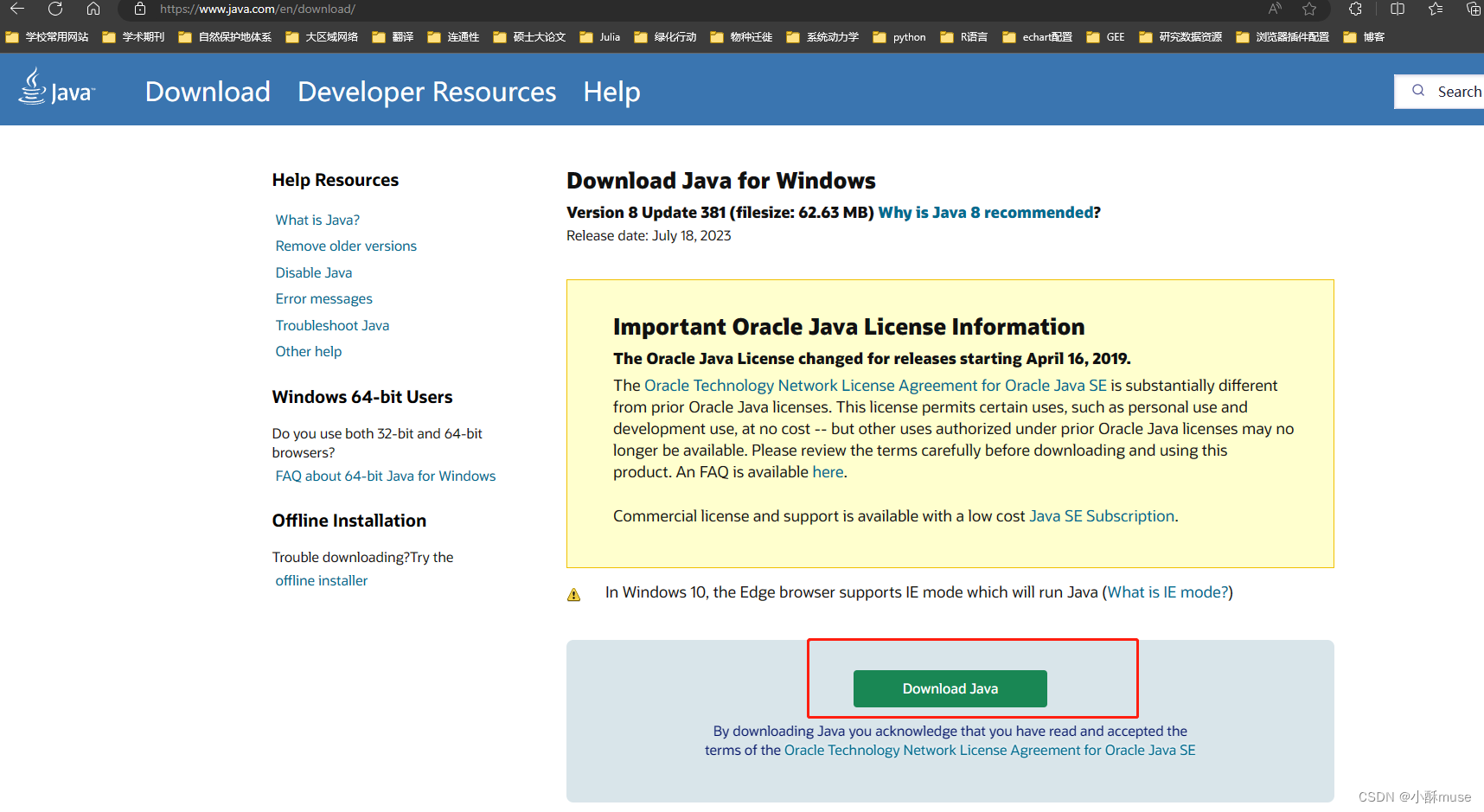Open the Julia bookmark folder
Viewport: 1484px width, 812px height.
coord(600,37)
